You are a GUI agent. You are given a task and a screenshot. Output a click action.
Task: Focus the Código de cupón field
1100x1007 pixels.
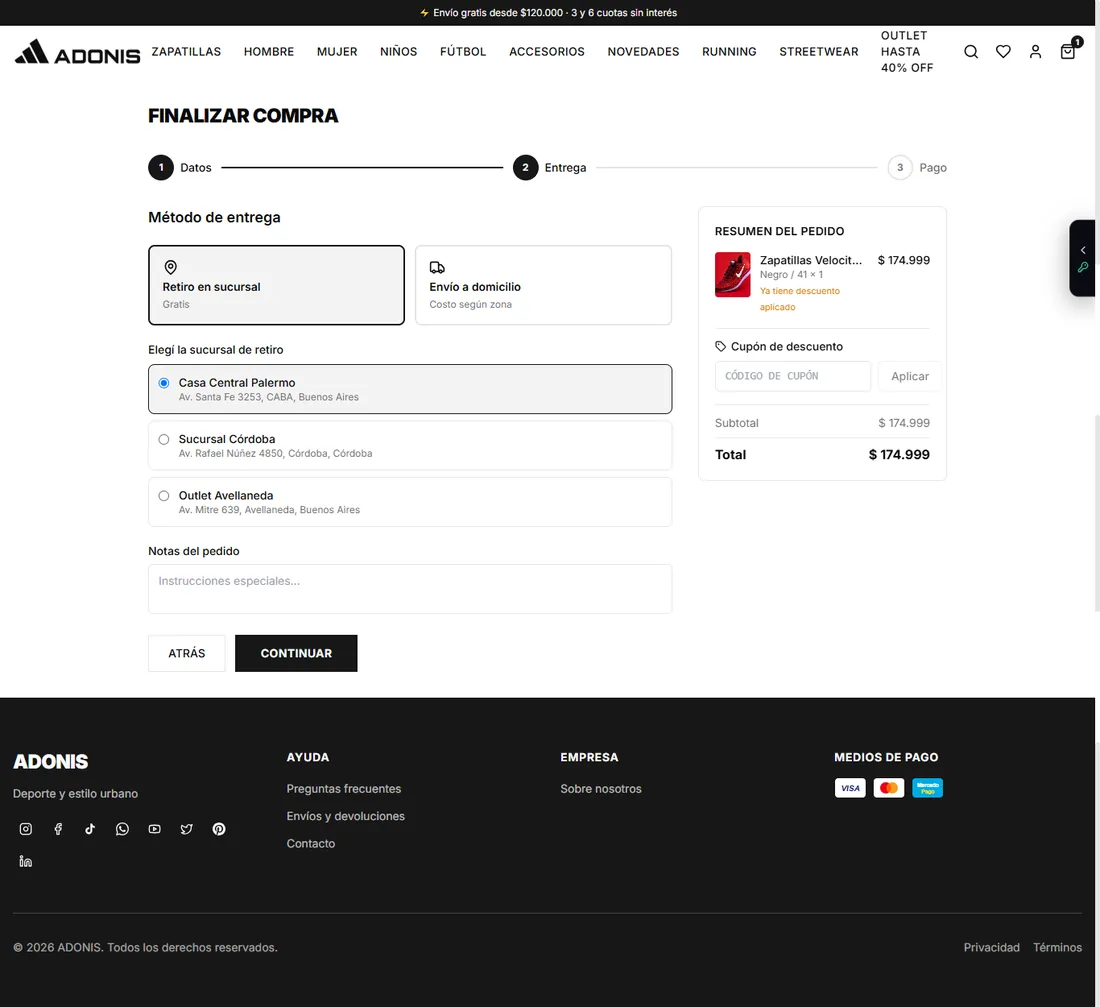tap(793, 376)
